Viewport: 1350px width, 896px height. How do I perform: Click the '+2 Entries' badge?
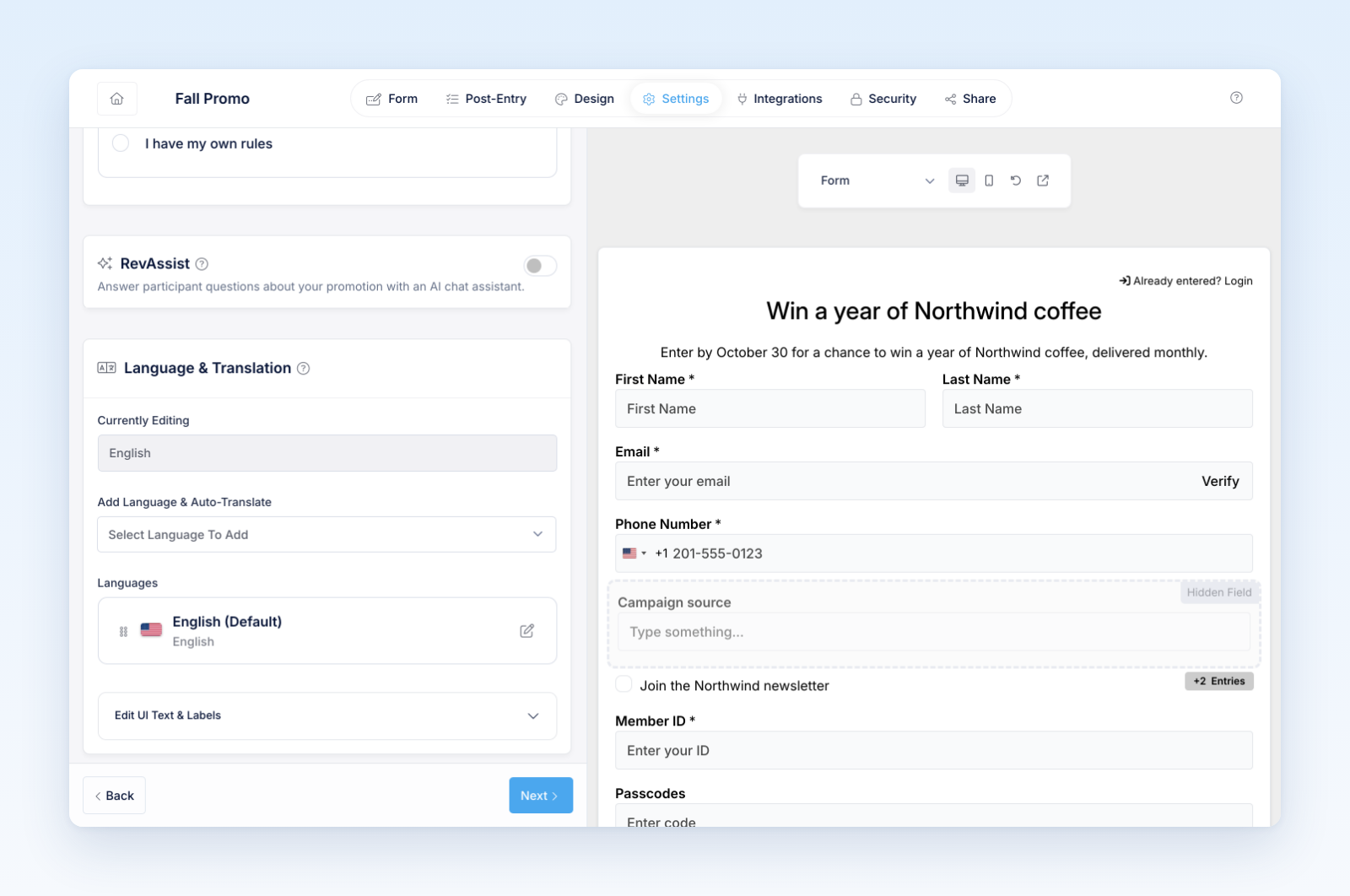tap(1219, 681)
